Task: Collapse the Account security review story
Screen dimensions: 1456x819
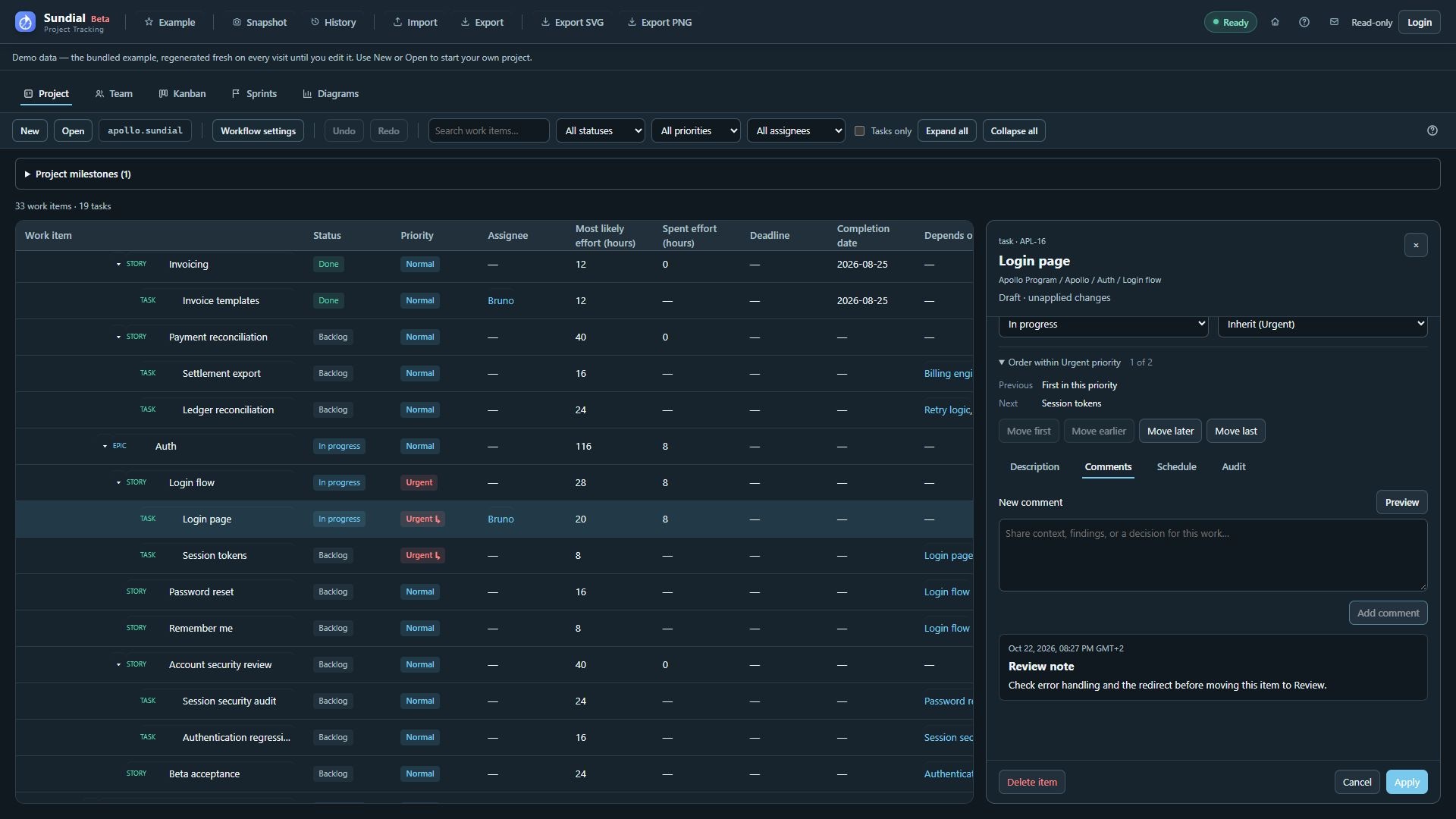Action: click(118, 664)
